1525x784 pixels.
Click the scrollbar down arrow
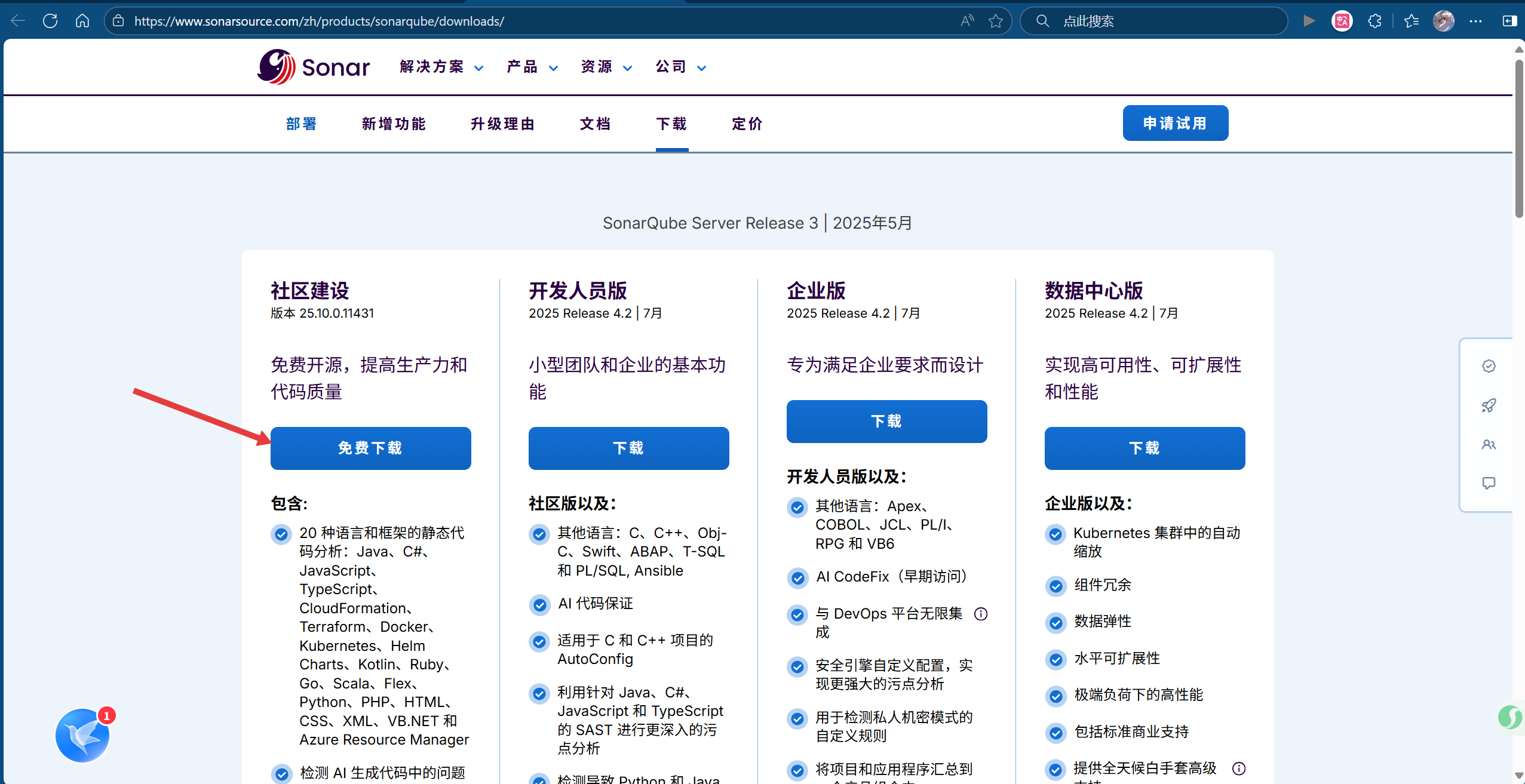pyautogui.click(x=1519, y=775)
